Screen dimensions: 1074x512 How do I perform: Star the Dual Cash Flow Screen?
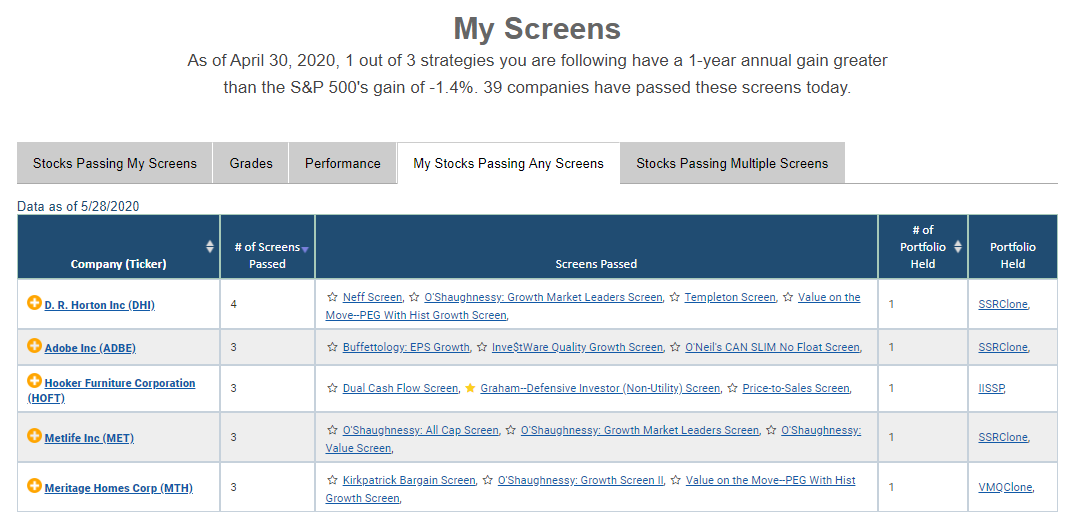coord(332,388)
